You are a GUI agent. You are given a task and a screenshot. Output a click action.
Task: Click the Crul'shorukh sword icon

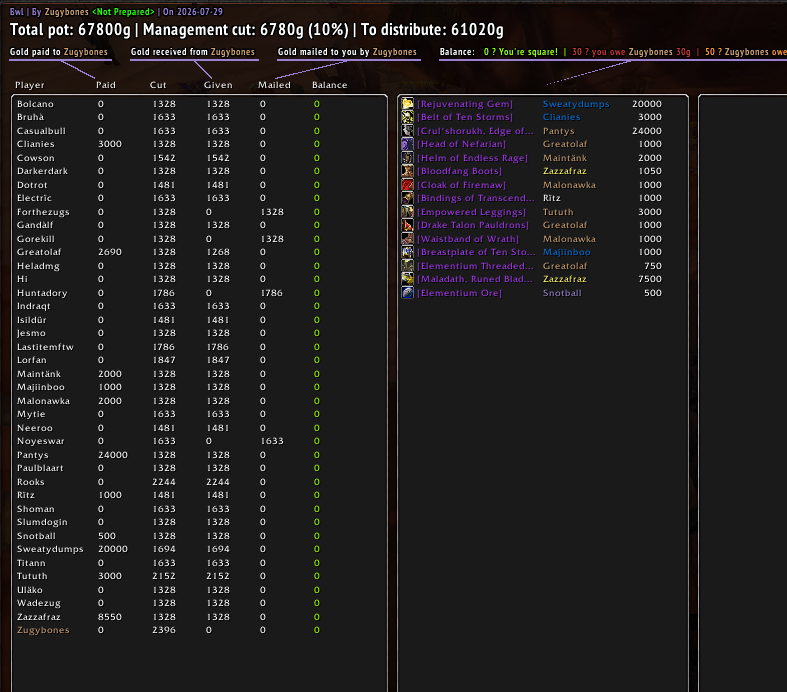coord(408,130)
